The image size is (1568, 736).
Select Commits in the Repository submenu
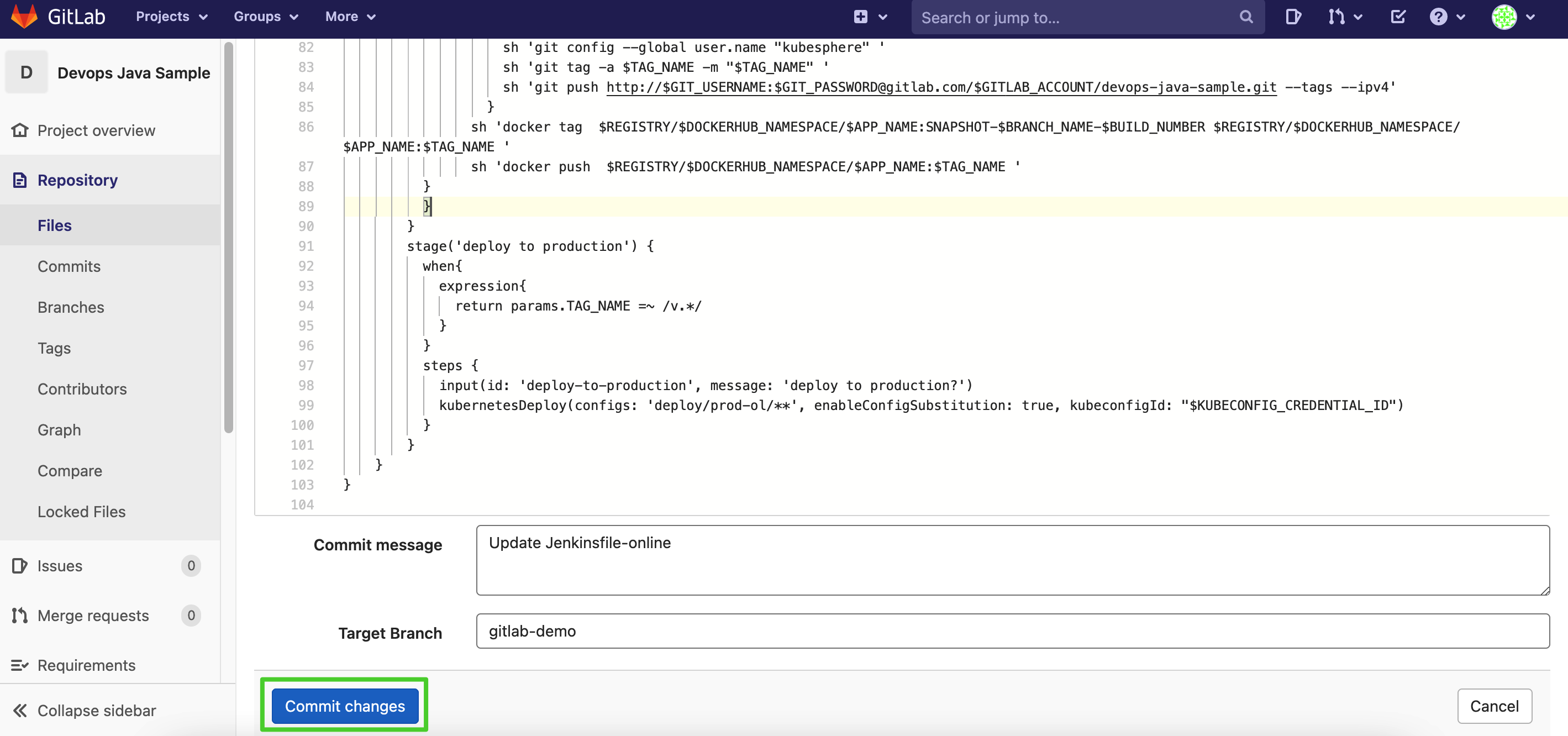tap(69, 266)
